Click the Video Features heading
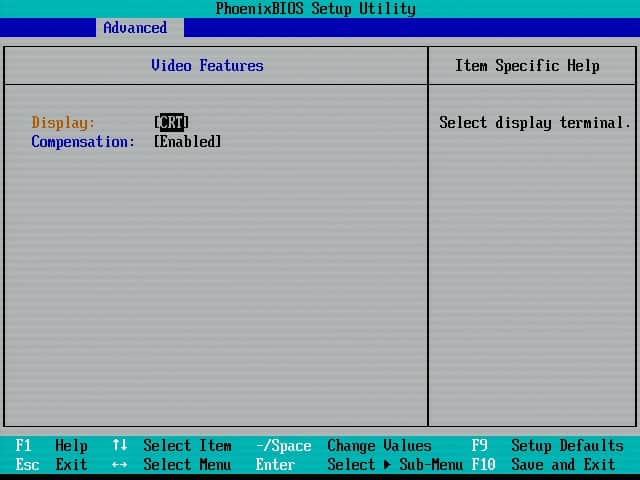 pos(207,65)
